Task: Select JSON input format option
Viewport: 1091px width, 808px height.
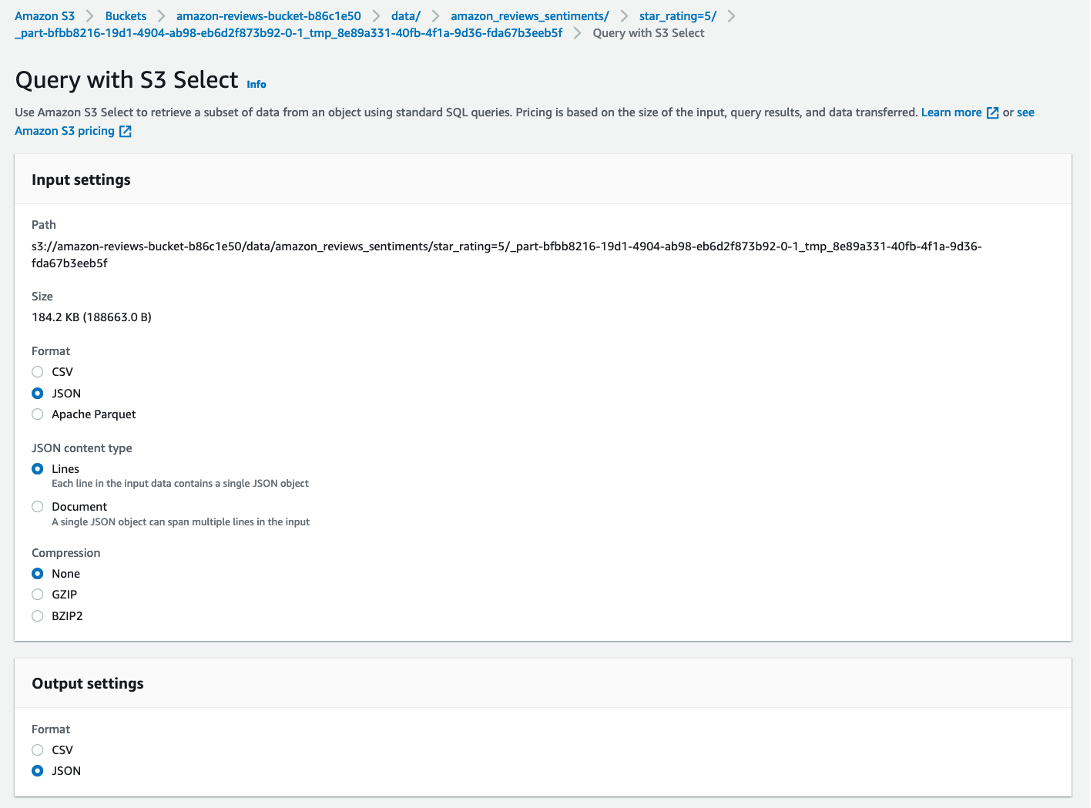Action: click(x=38, y=393)
